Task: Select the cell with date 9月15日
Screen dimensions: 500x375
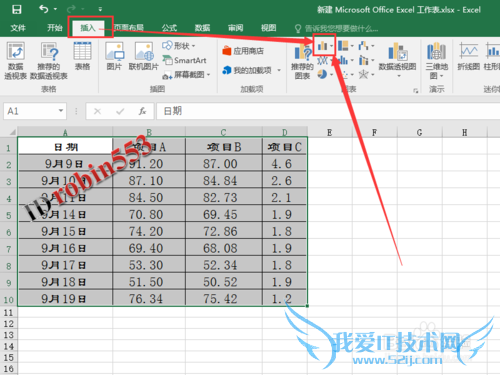Action: [x=65, y=231]
